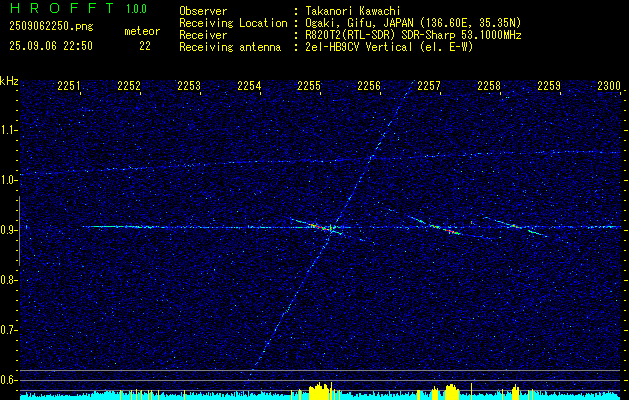Click the meteor label
The width and height of the screenshot is (629, 400).
142,31
